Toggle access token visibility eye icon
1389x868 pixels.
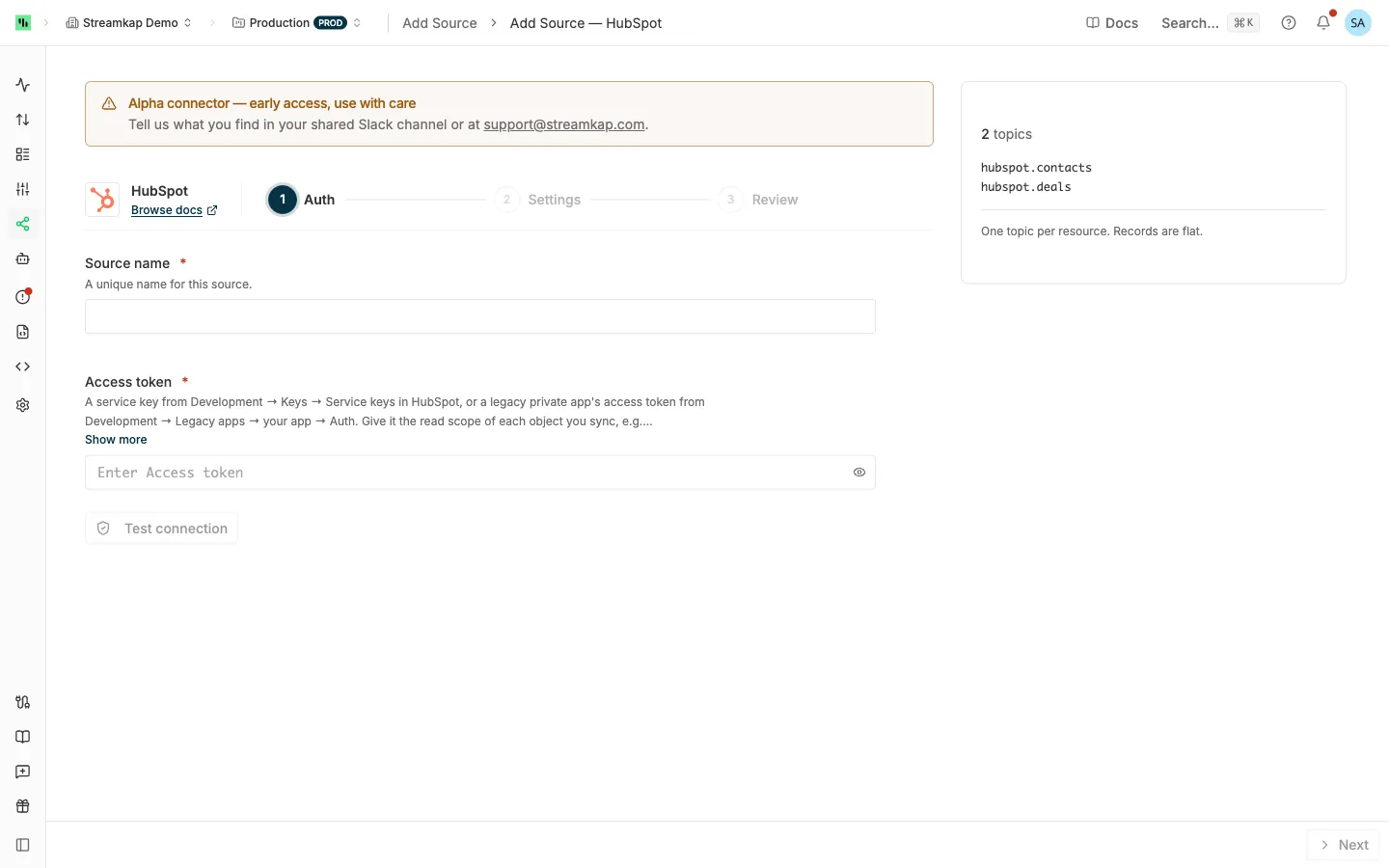859,473
